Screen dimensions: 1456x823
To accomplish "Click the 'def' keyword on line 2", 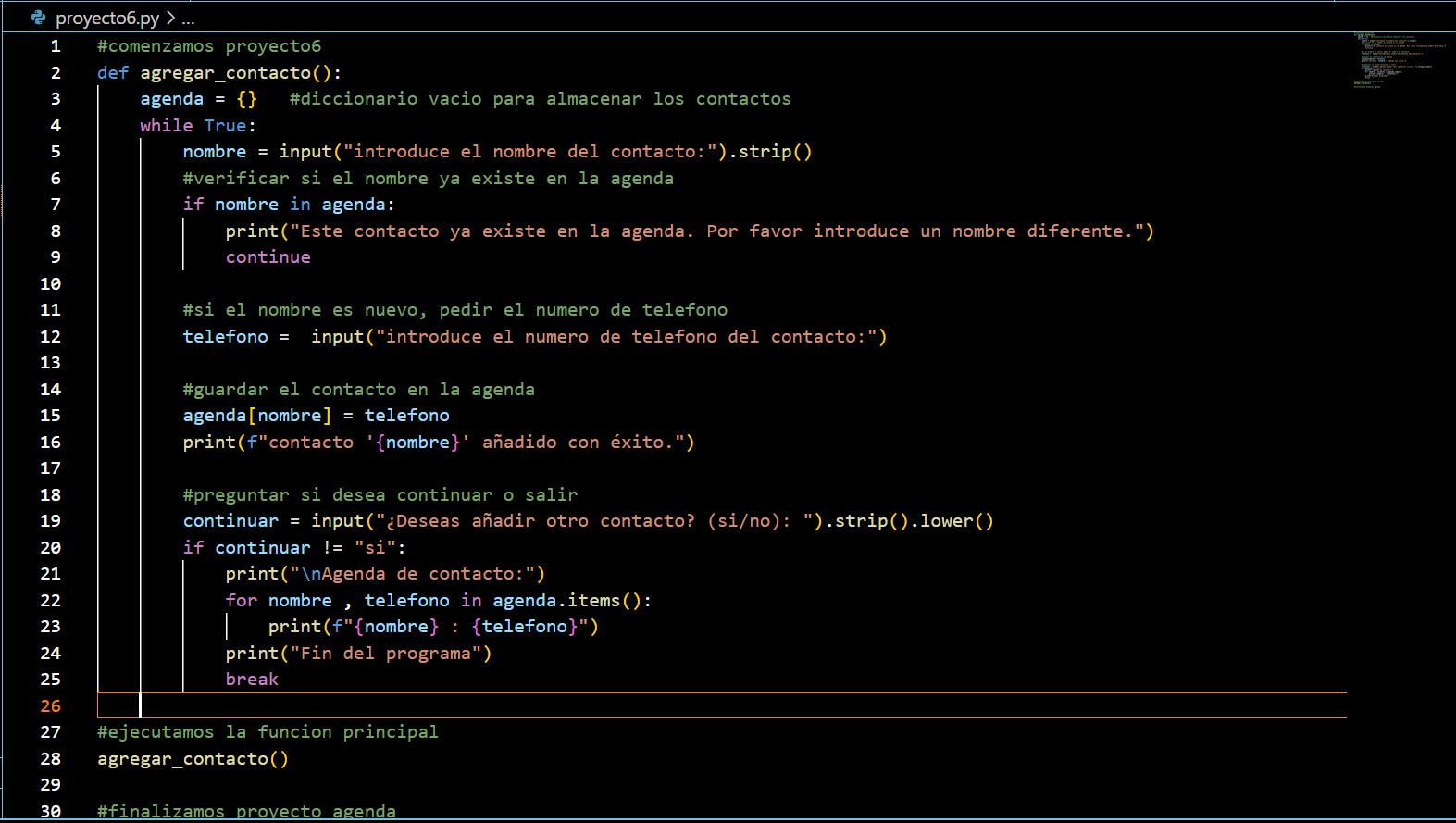I will click(x=113, y=73).
